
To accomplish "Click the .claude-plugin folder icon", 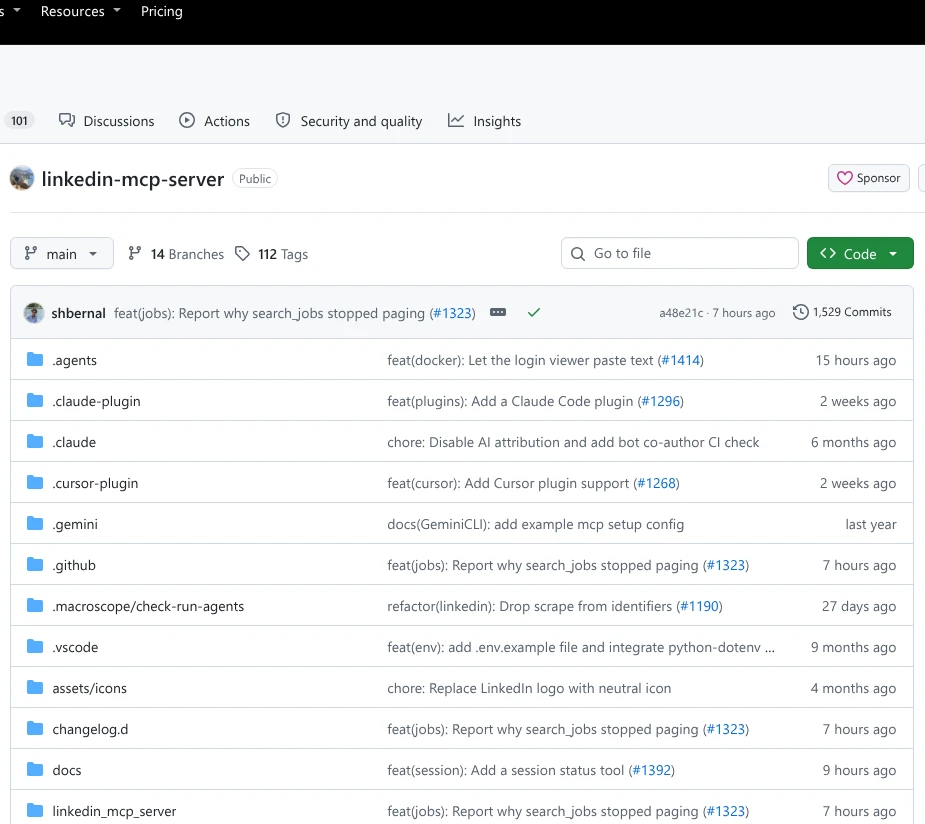I will click(35, 400).
